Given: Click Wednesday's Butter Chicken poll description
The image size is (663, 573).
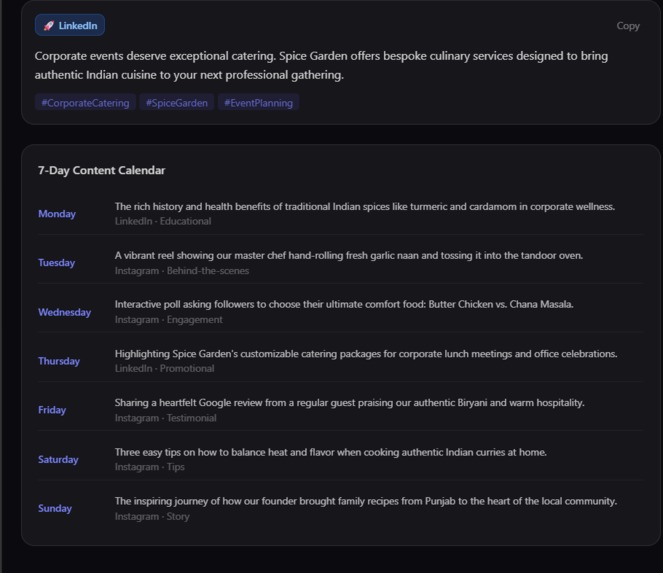Looking at the screenshot, I should click(x=344, y=304).
